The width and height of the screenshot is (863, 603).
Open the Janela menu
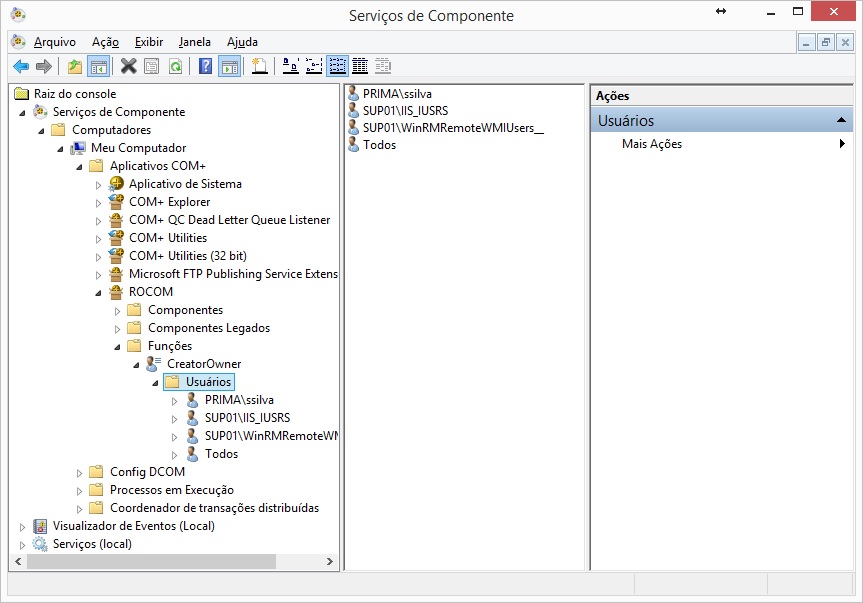click(194, 42)
